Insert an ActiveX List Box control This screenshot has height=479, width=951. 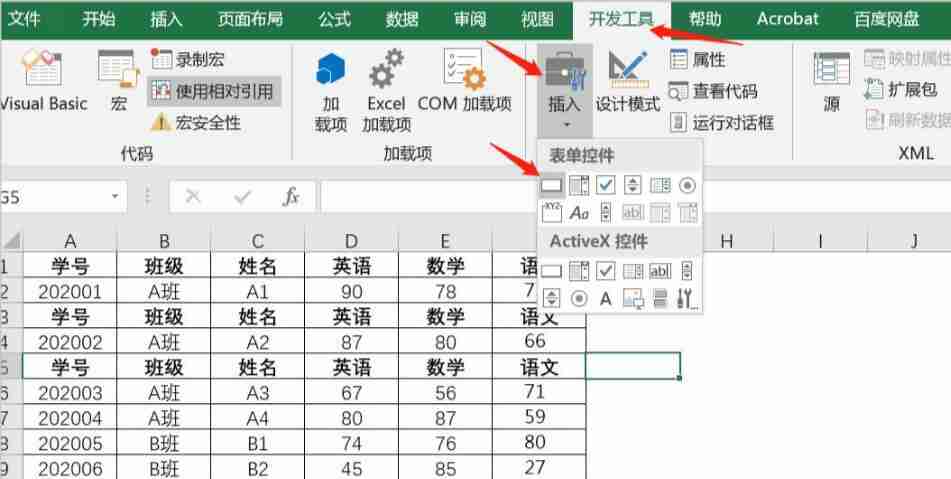point(633,271)
